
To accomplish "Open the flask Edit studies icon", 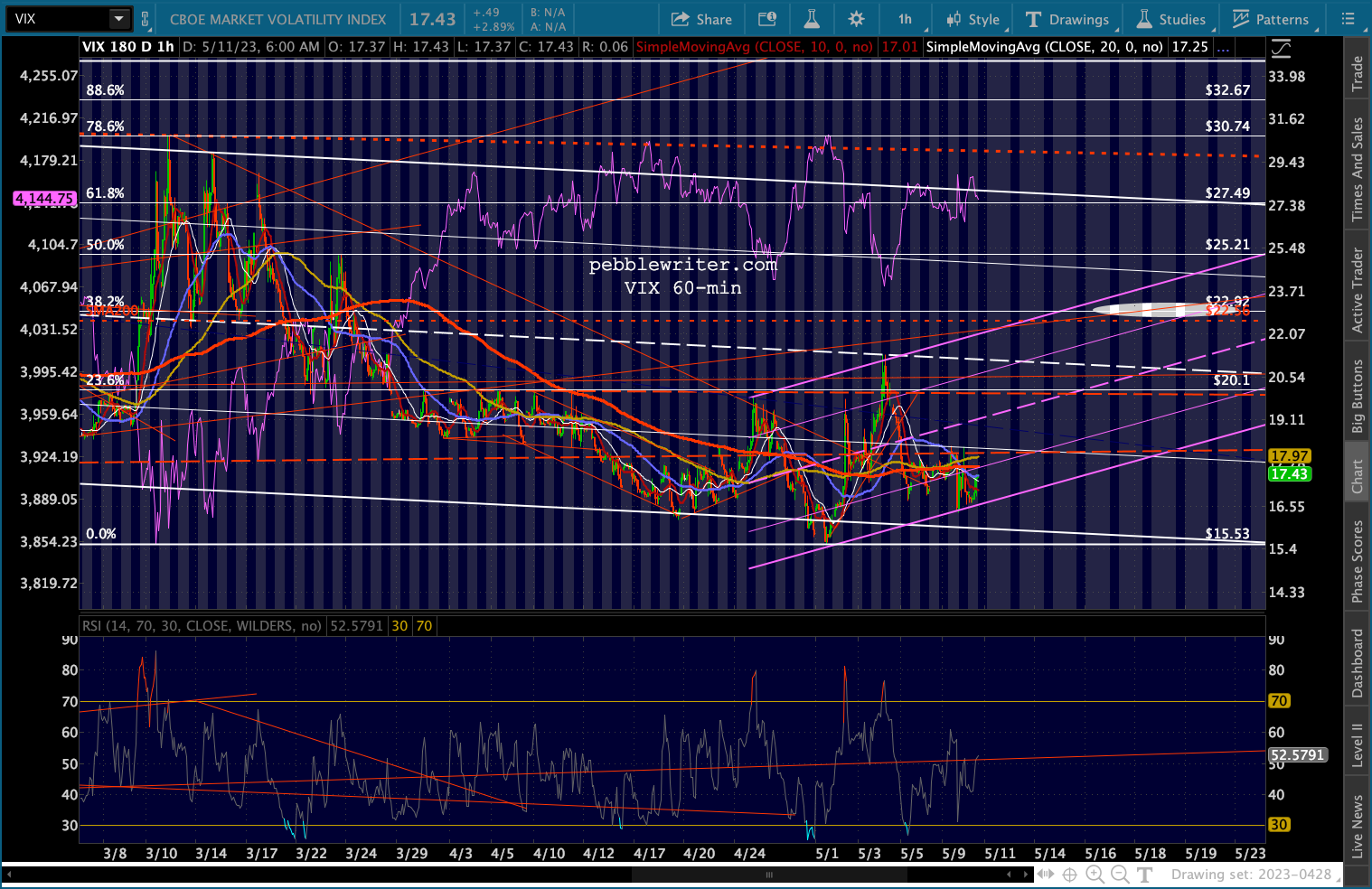I will pos(812,19).
